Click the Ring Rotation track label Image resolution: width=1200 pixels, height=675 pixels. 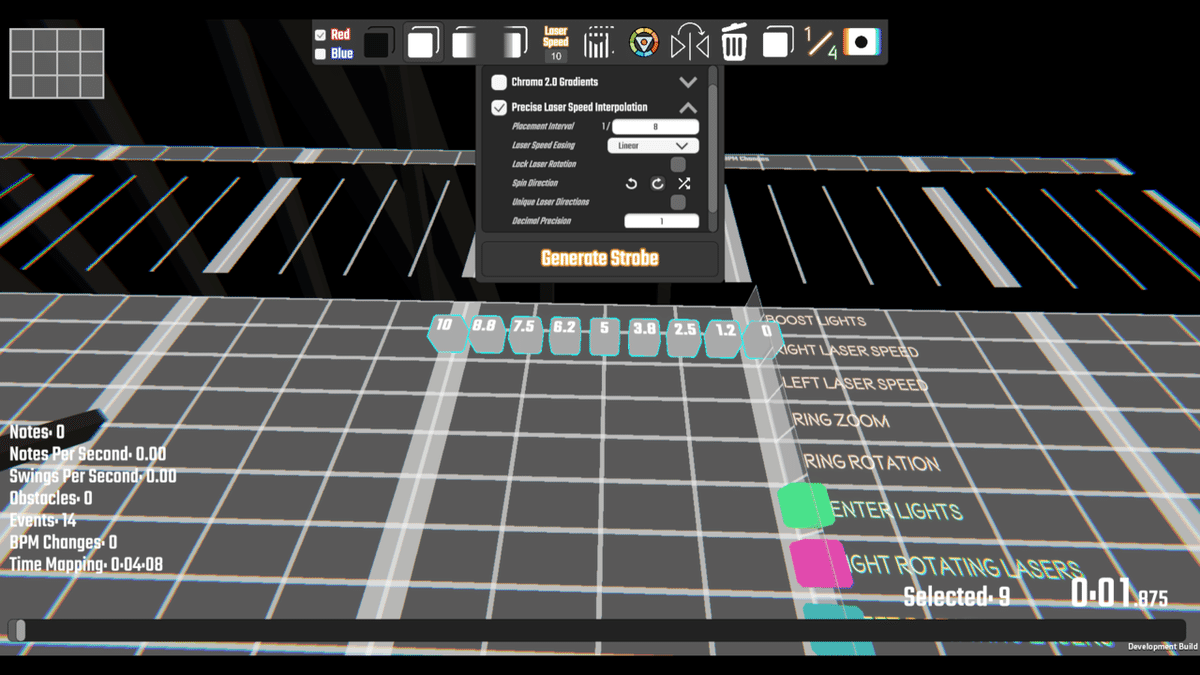pos(871,463)
